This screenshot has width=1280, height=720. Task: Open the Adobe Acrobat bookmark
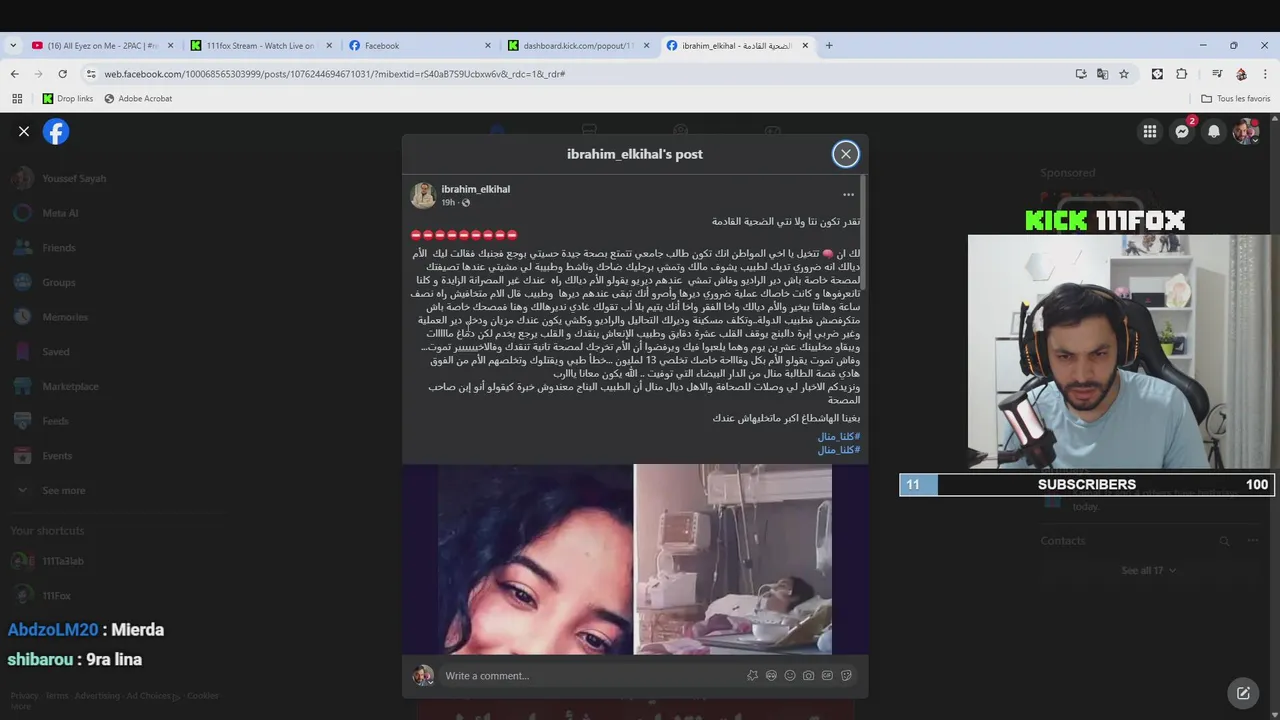(x=138, y=98)
